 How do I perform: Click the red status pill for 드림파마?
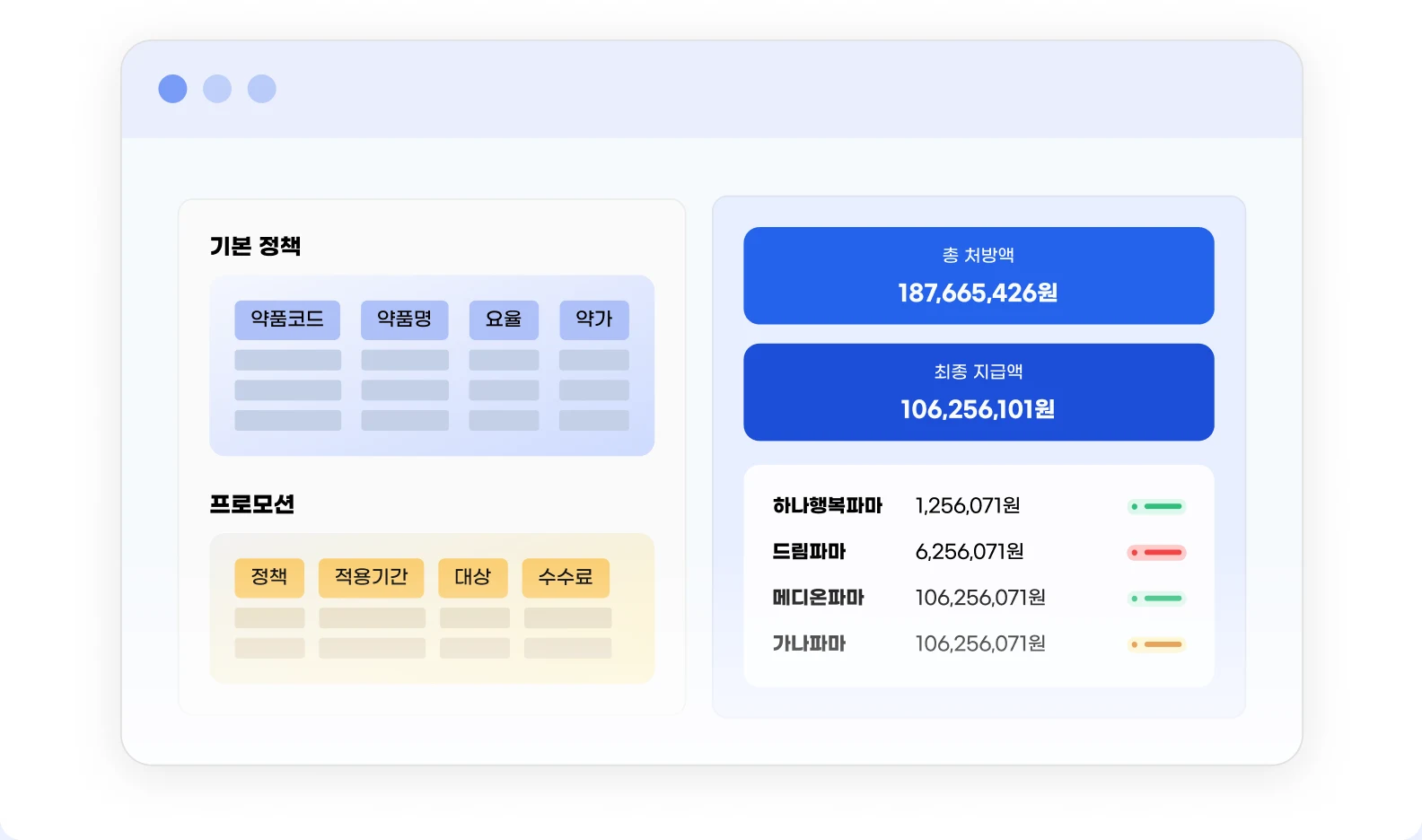coord(1157,552)
